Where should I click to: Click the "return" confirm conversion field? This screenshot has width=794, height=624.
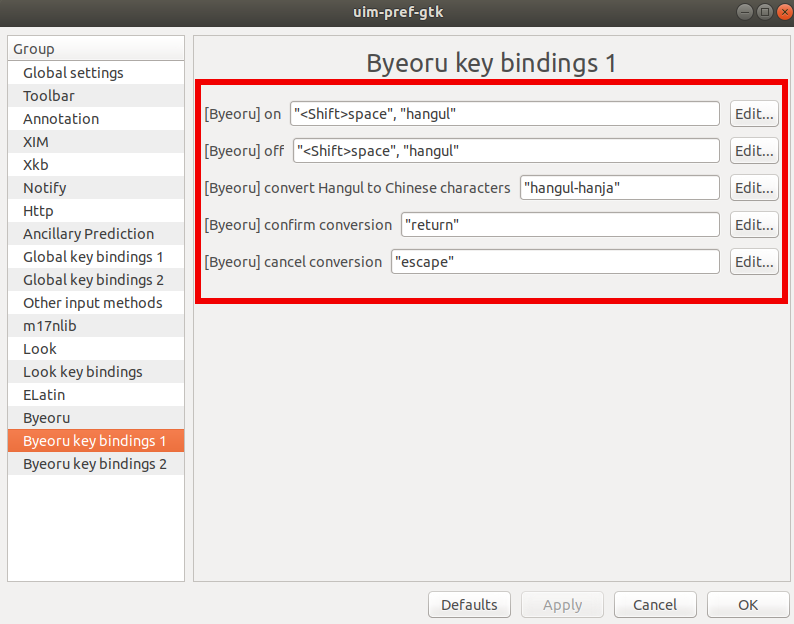click(560, 225)
